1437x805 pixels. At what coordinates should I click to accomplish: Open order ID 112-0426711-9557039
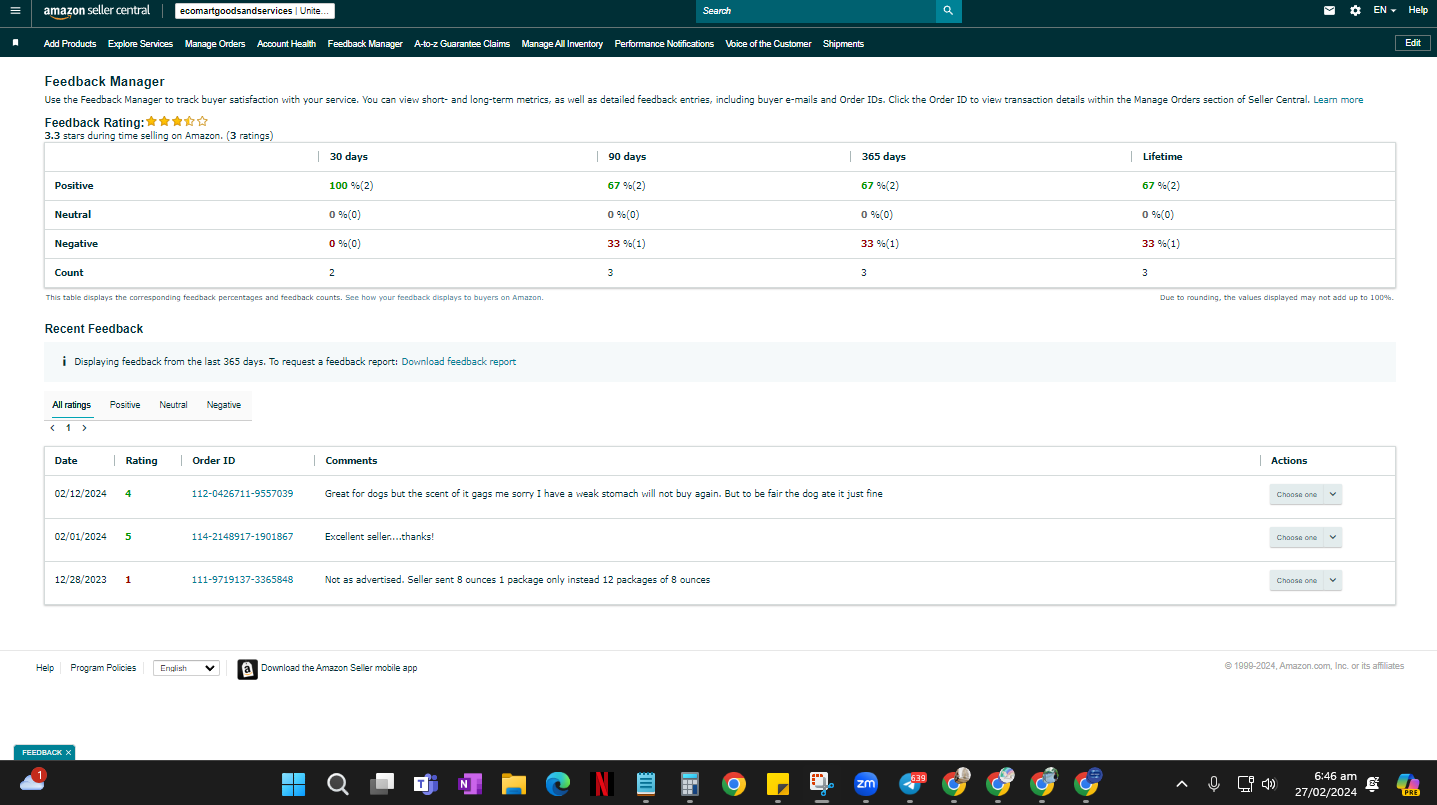coord(242,494)
